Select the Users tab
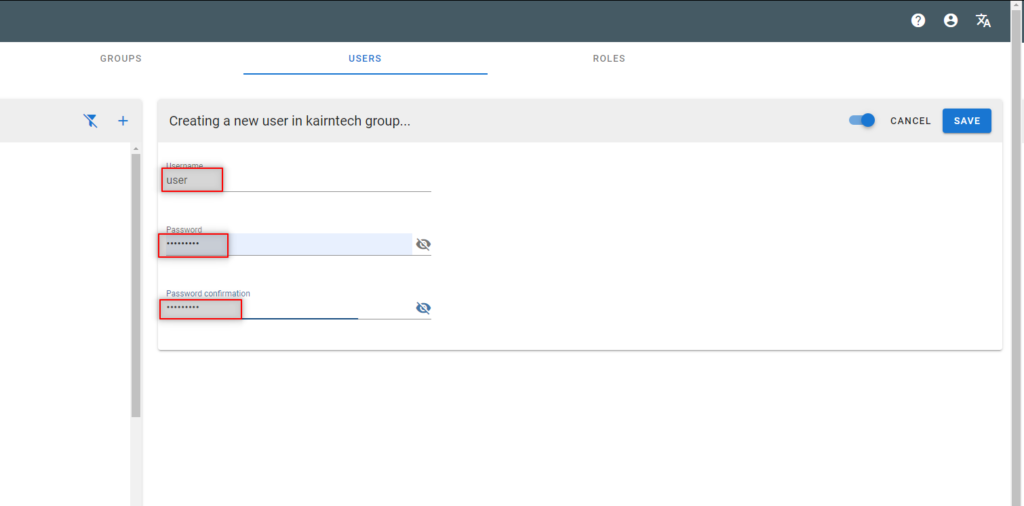 [365, 59]
